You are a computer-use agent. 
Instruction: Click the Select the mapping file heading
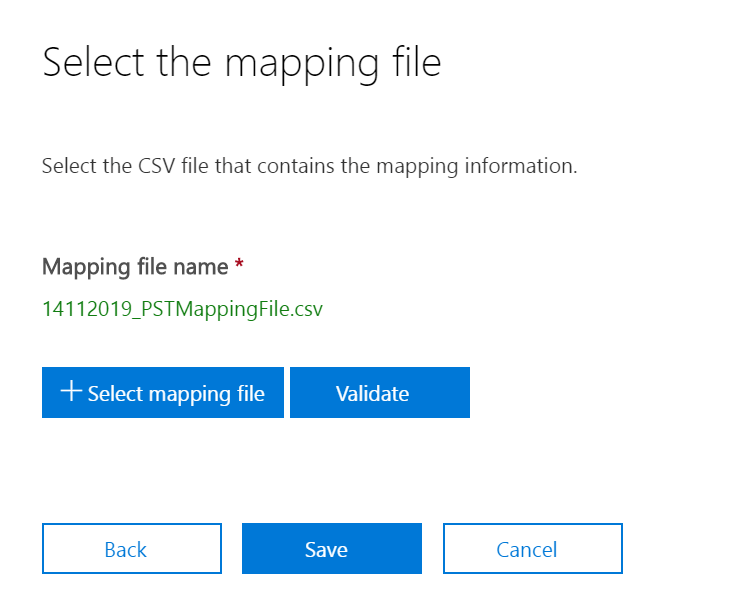click(x=241, y=63)
